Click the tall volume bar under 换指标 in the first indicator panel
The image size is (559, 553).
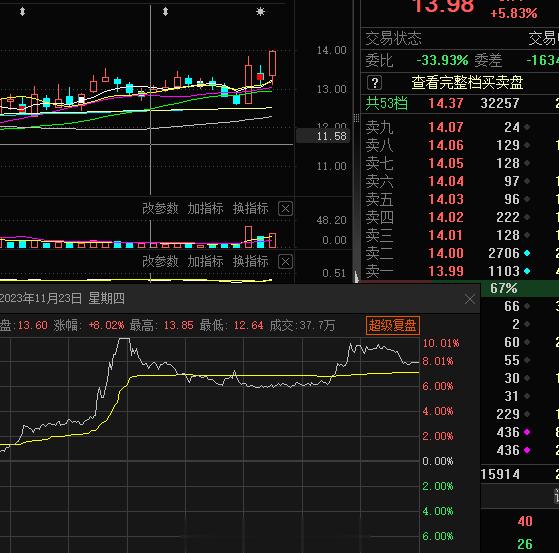pos(248,237)
